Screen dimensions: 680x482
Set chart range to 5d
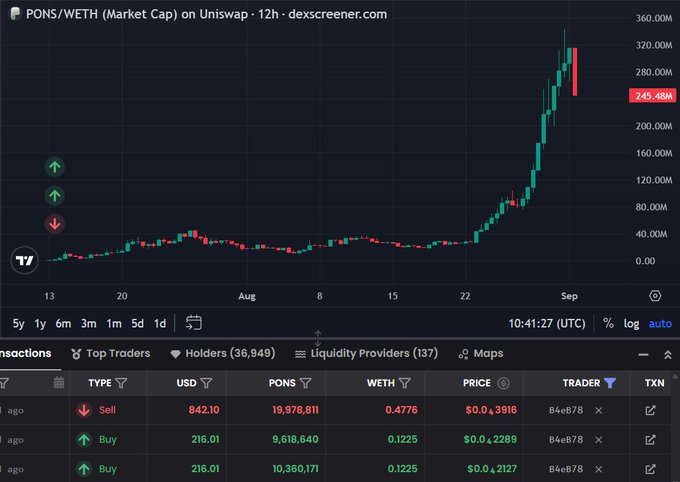[x=137, y=324]
